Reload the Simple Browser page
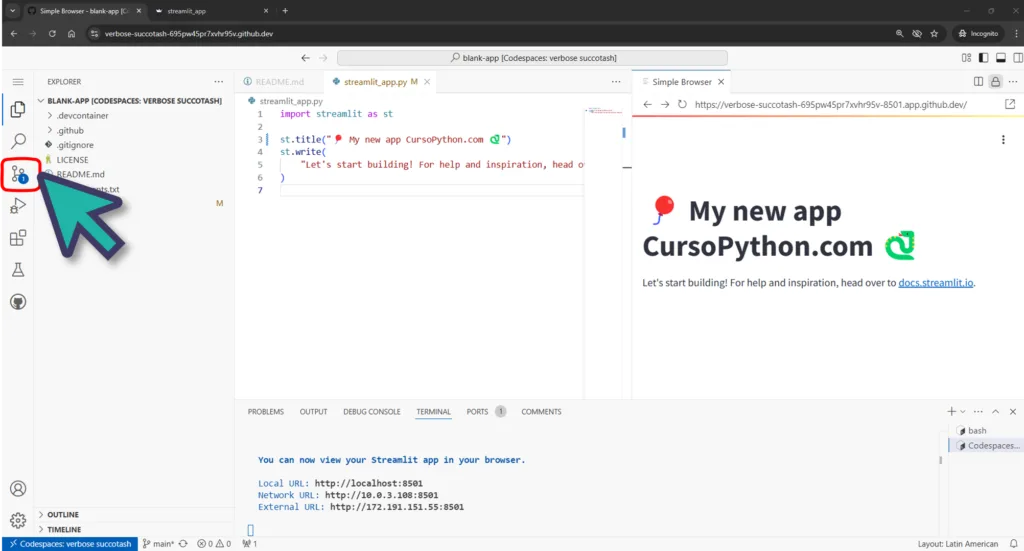The width and height of the screenshot is (1024, 551). [x=682, y=104]
